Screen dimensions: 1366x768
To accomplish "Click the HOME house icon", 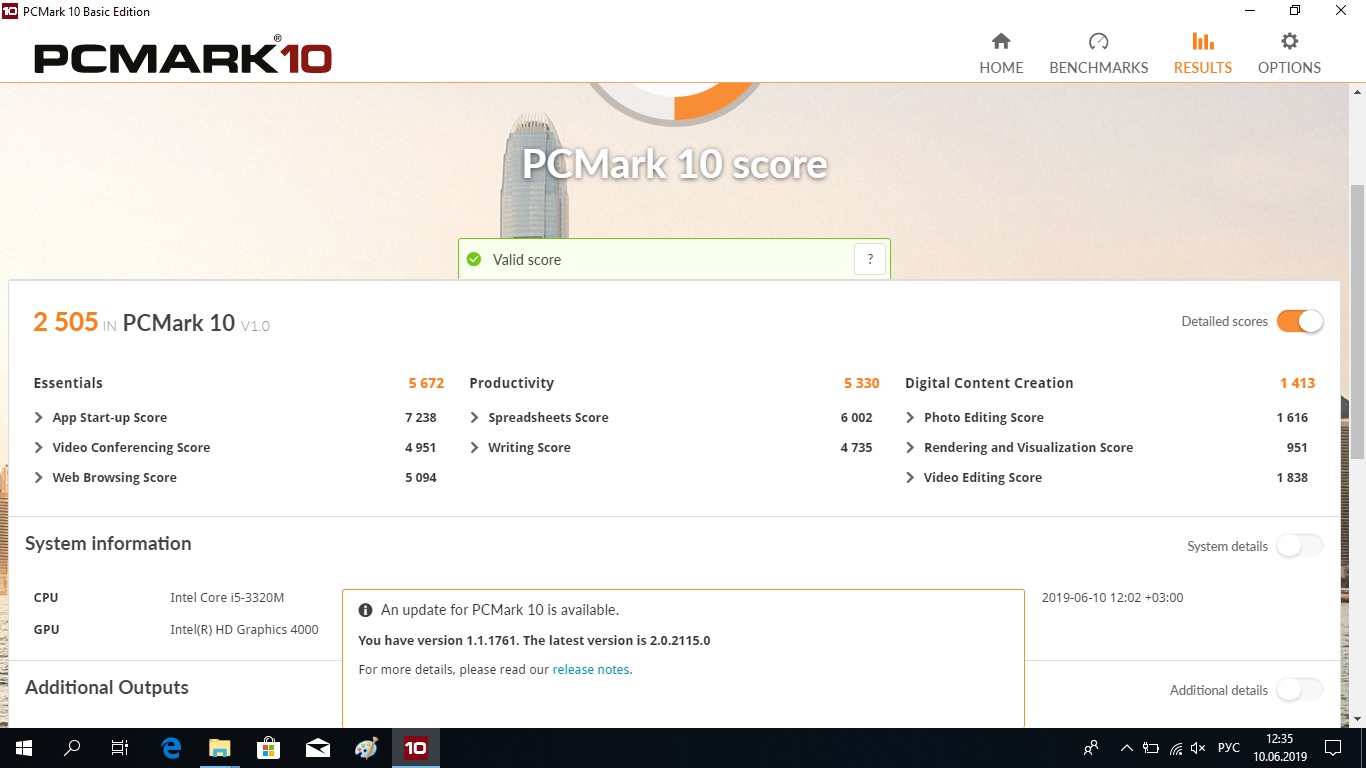I will click(1001, 41).
